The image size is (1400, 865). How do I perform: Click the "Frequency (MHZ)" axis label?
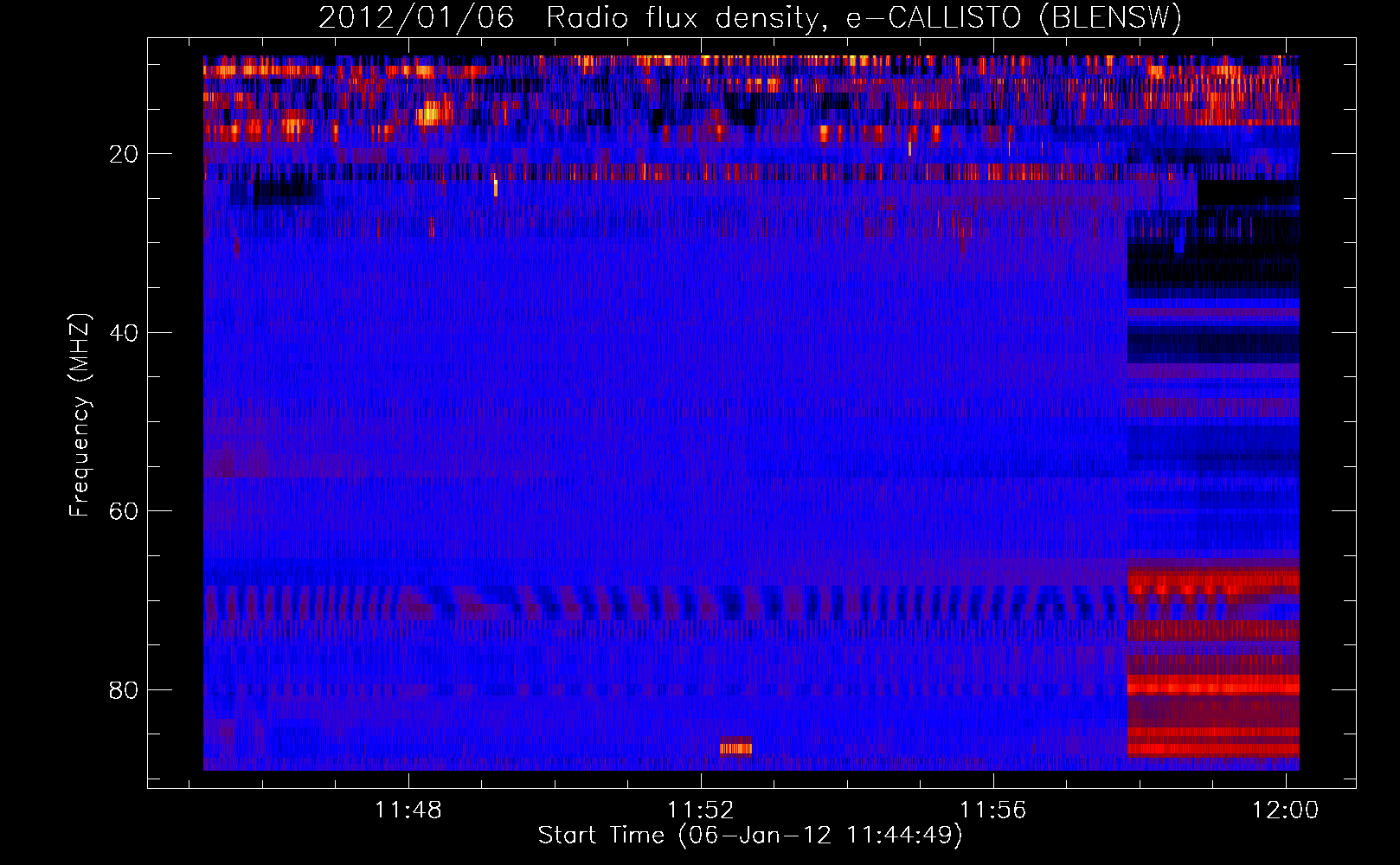coord(80,415)
